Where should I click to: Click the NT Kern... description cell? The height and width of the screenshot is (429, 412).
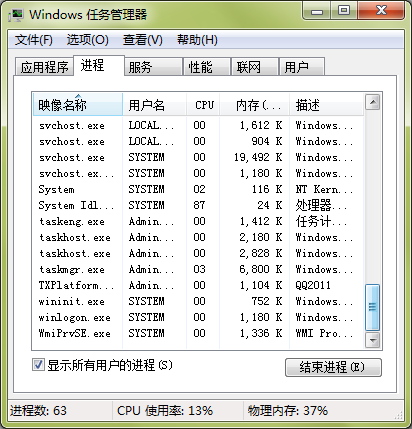point(324,189)
